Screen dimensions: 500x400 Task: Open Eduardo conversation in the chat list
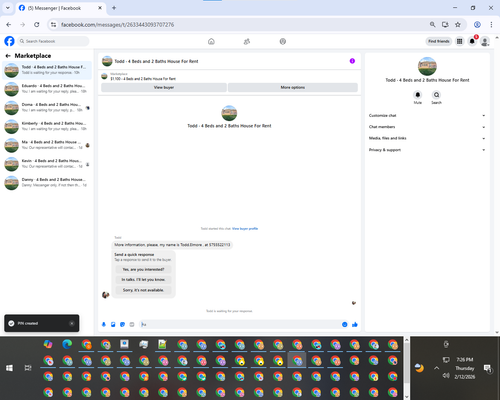[47, 89]
